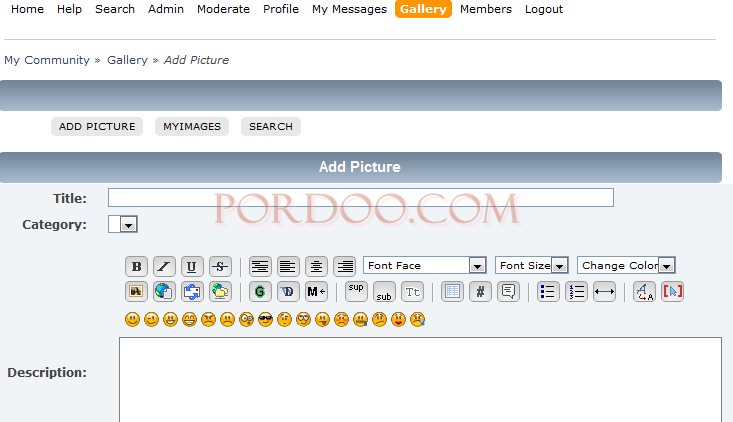Center align the text
This screenshot has height=422, width=733.
coord(316,266)
